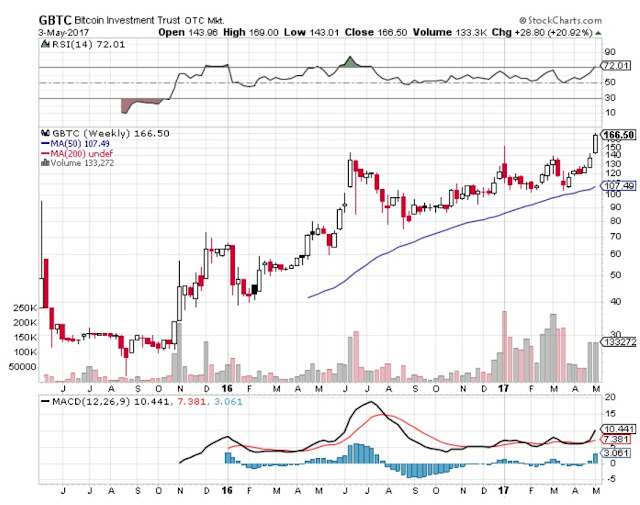
Task: Click the MA(200) undef legend text
Action: [82, 154]
